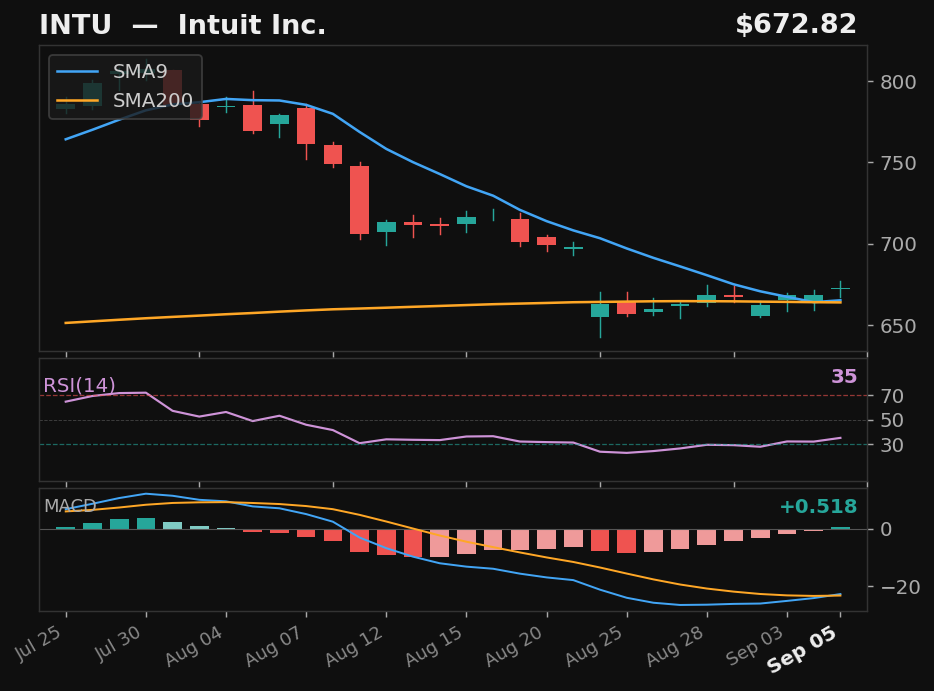The width and height of the screenshot is (934, 691).
Task: Click the RSI(14) panel label
Action: pyautogui.click(x=79, y=385)
